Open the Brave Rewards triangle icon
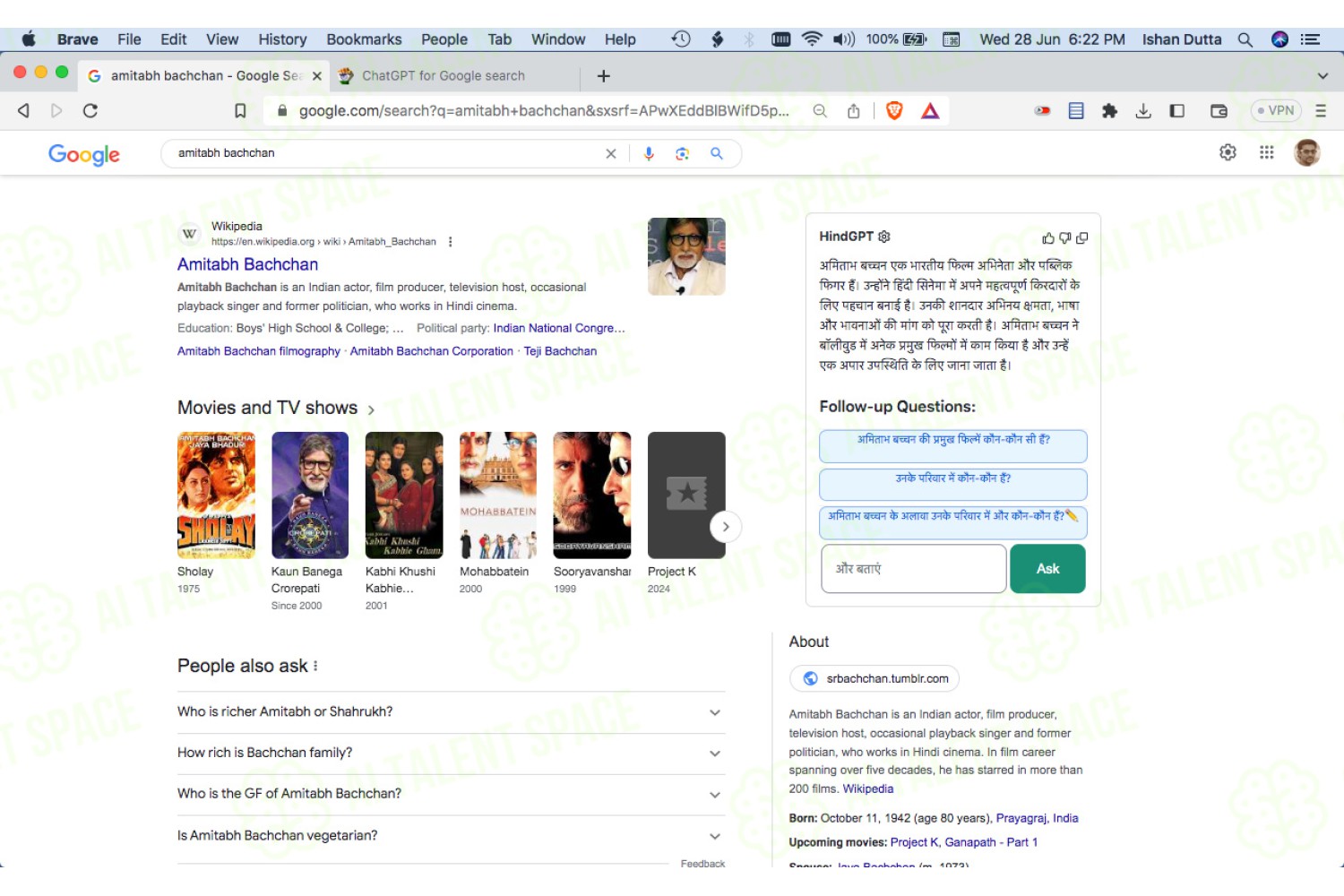Image resolution: width=1344 pixels, height=896 pixels. pyautogui.click(x=930, y=111)
